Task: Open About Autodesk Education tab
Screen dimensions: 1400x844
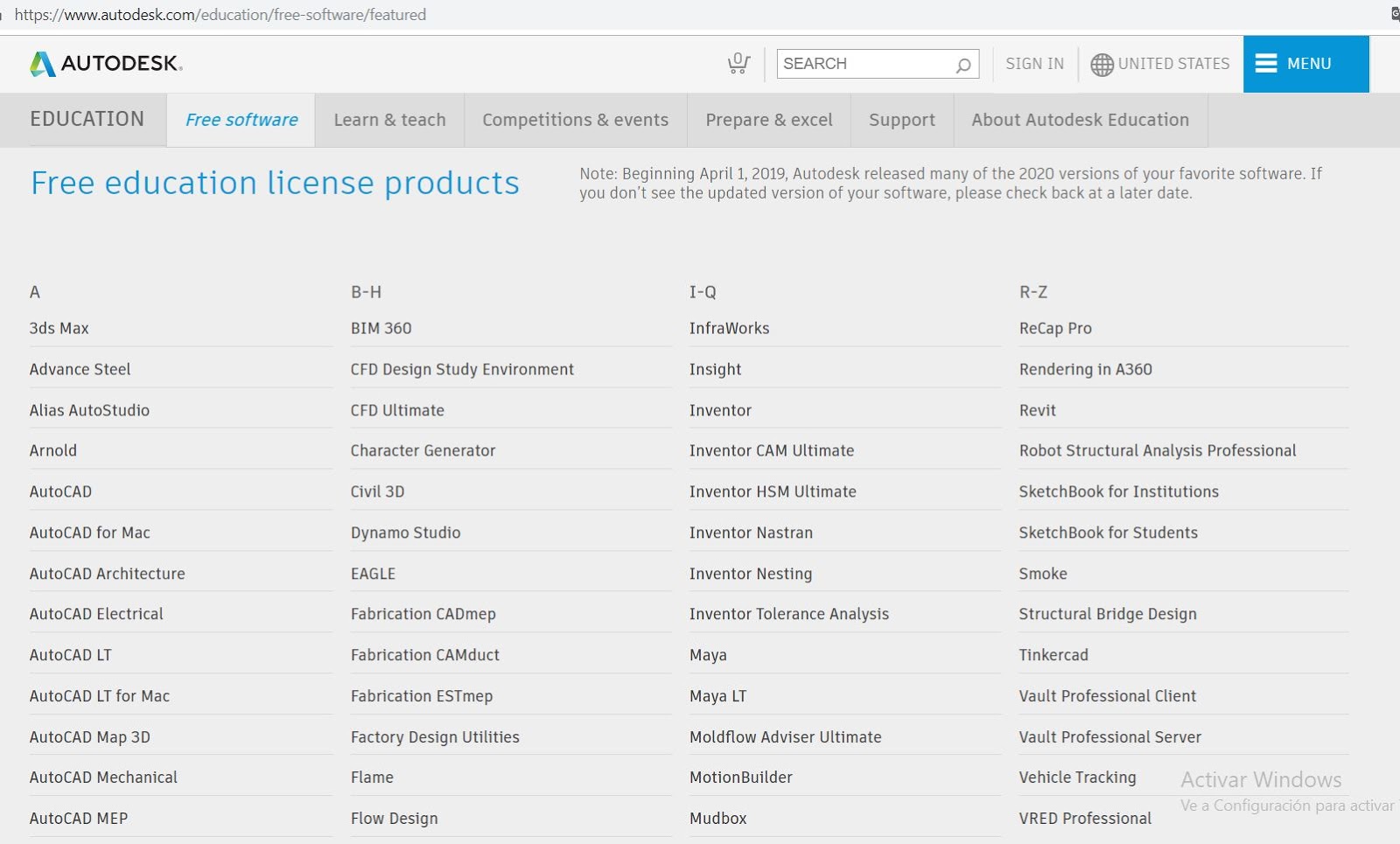Action: 1081,120
